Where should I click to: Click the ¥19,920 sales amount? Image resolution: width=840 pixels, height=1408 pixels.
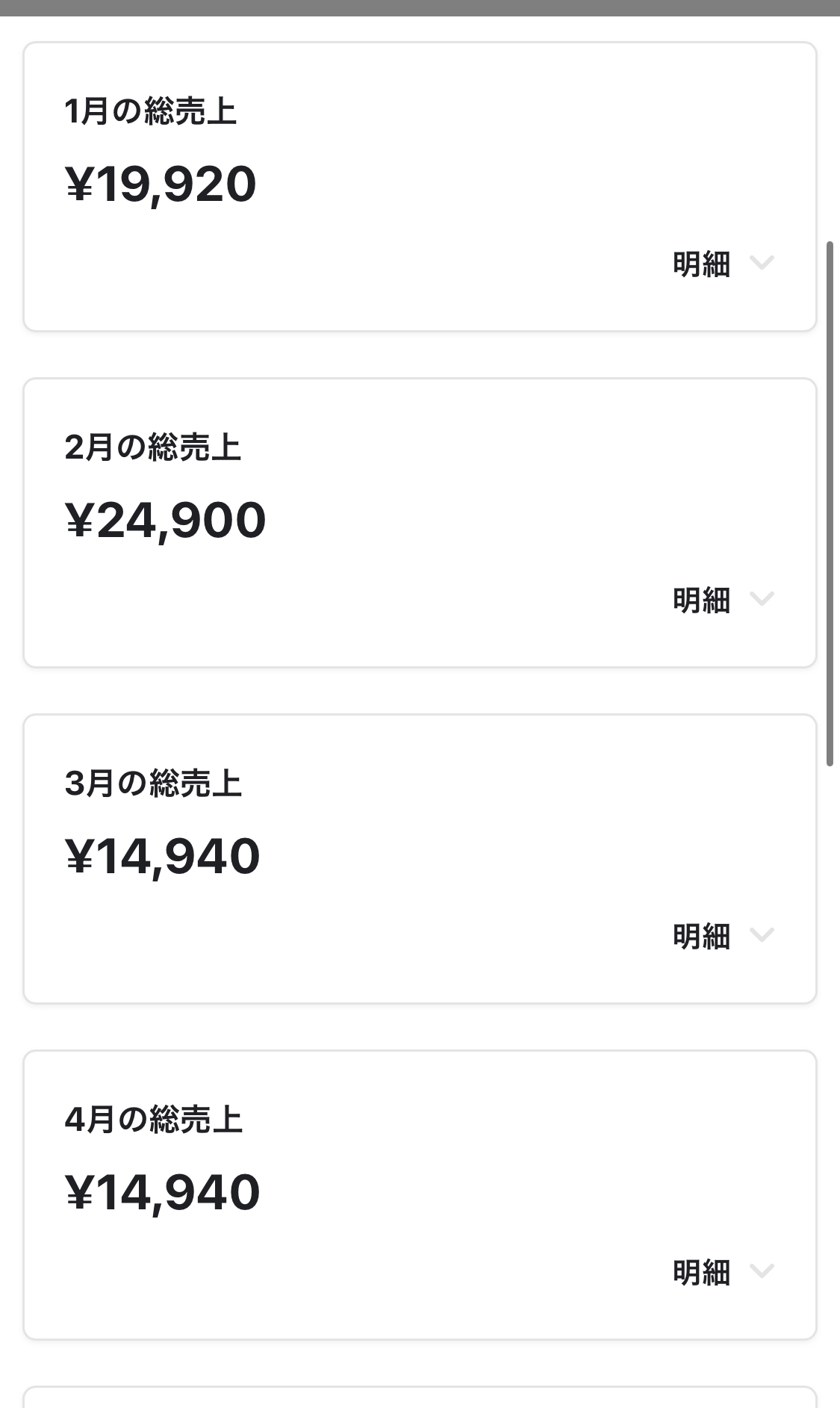coord(161,184)
